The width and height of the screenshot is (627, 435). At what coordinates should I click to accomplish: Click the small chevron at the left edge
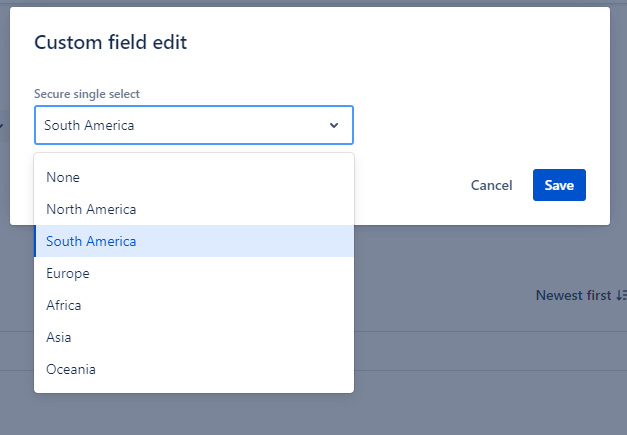pos(2,126)
